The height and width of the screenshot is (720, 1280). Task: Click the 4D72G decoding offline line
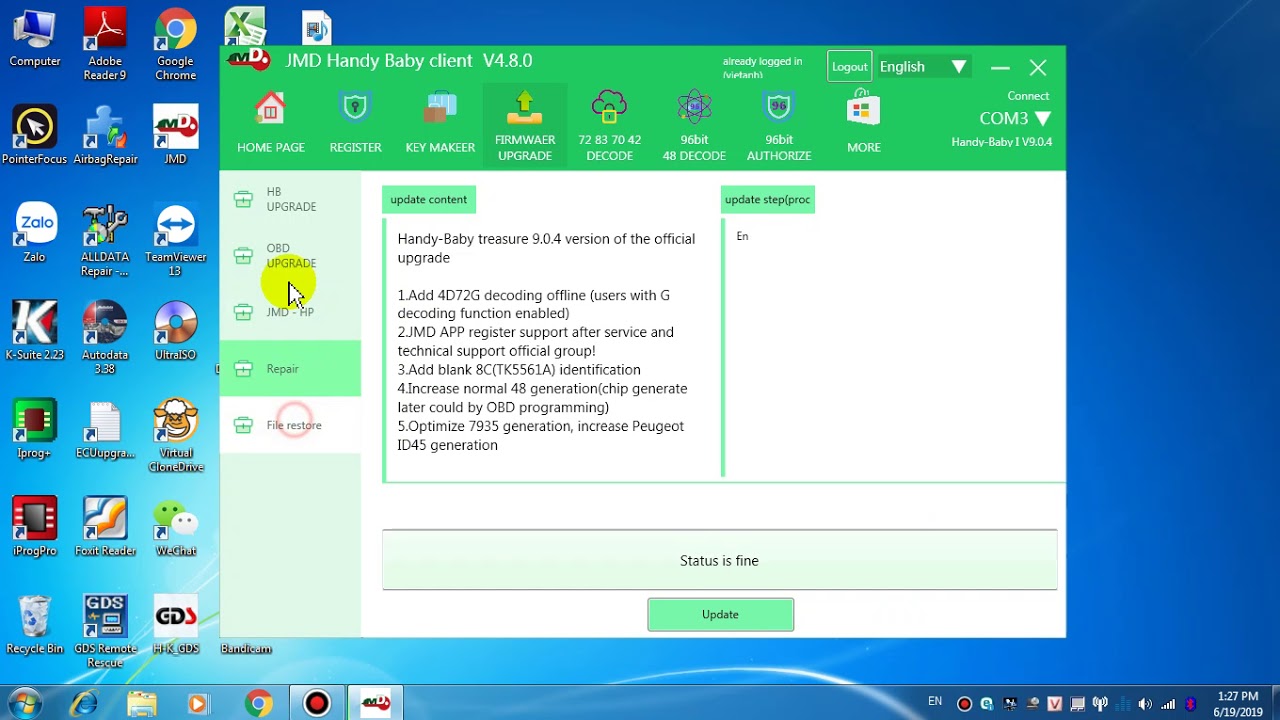tap(533, 304)
